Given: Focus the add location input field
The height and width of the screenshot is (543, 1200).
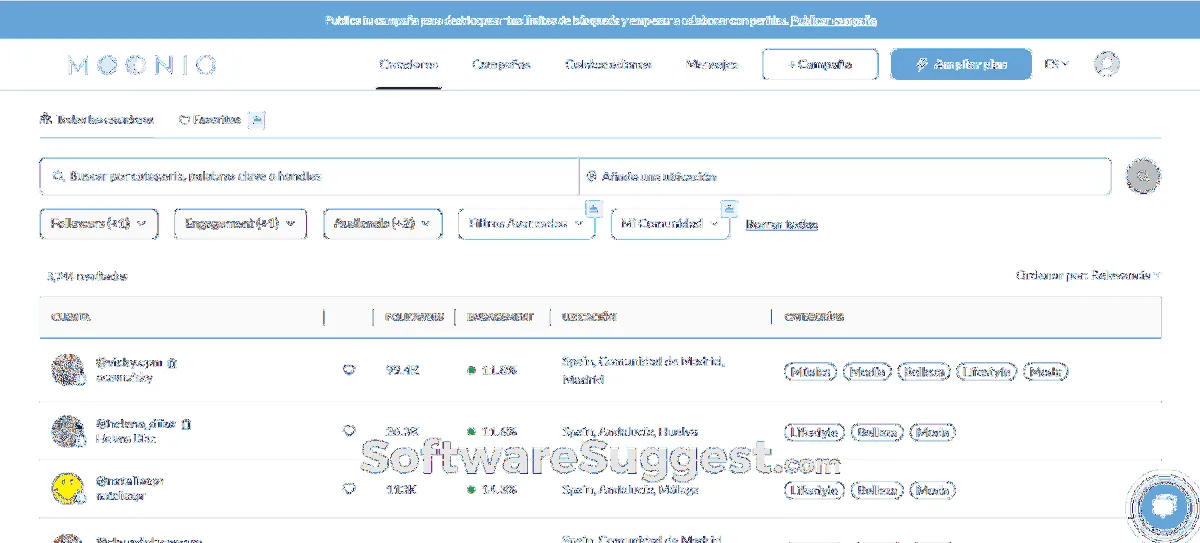Looking at the screenshot, I should click(x=845, y=176).
